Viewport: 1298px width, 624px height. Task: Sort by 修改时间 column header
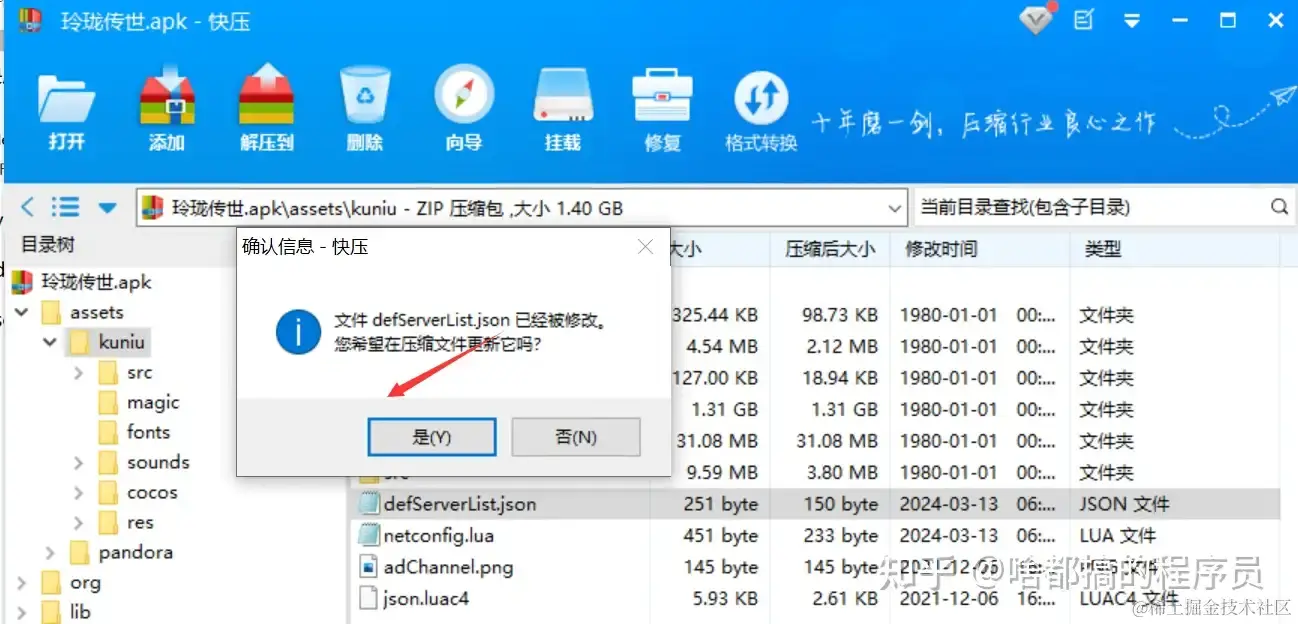[x=942, y=249]
